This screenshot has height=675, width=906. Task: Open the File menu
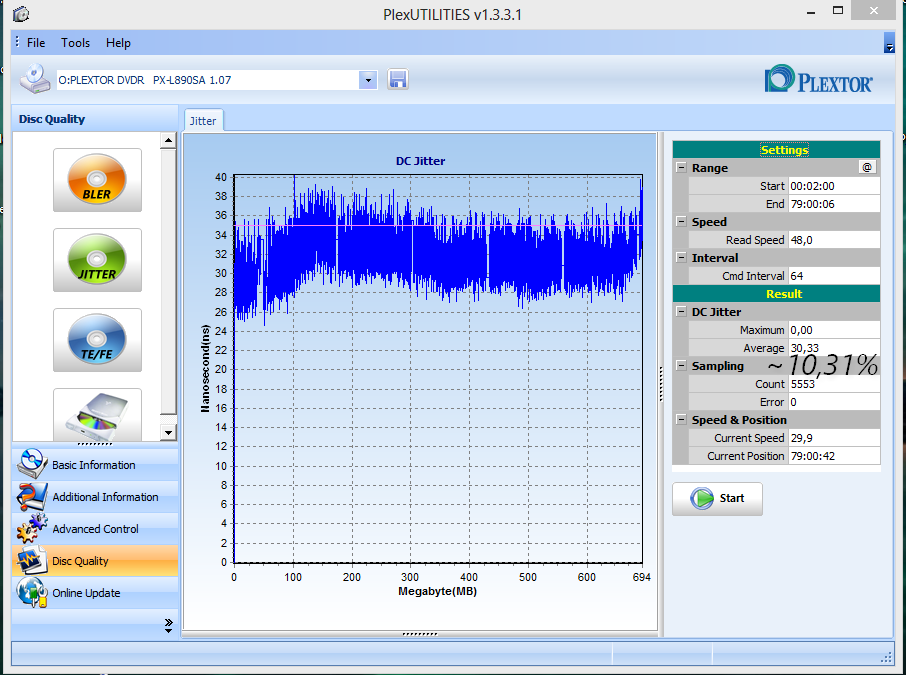click(36, 43)
